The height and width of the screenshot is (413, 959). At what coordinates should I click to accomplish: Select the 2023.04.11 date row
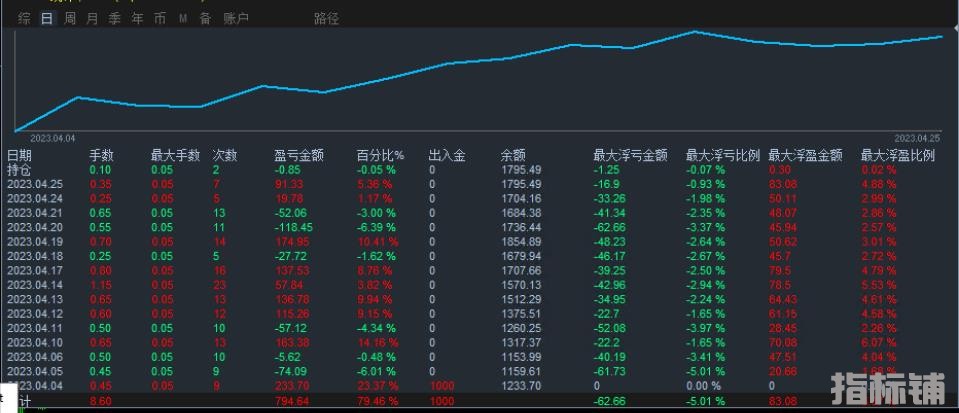click(480, 327)
